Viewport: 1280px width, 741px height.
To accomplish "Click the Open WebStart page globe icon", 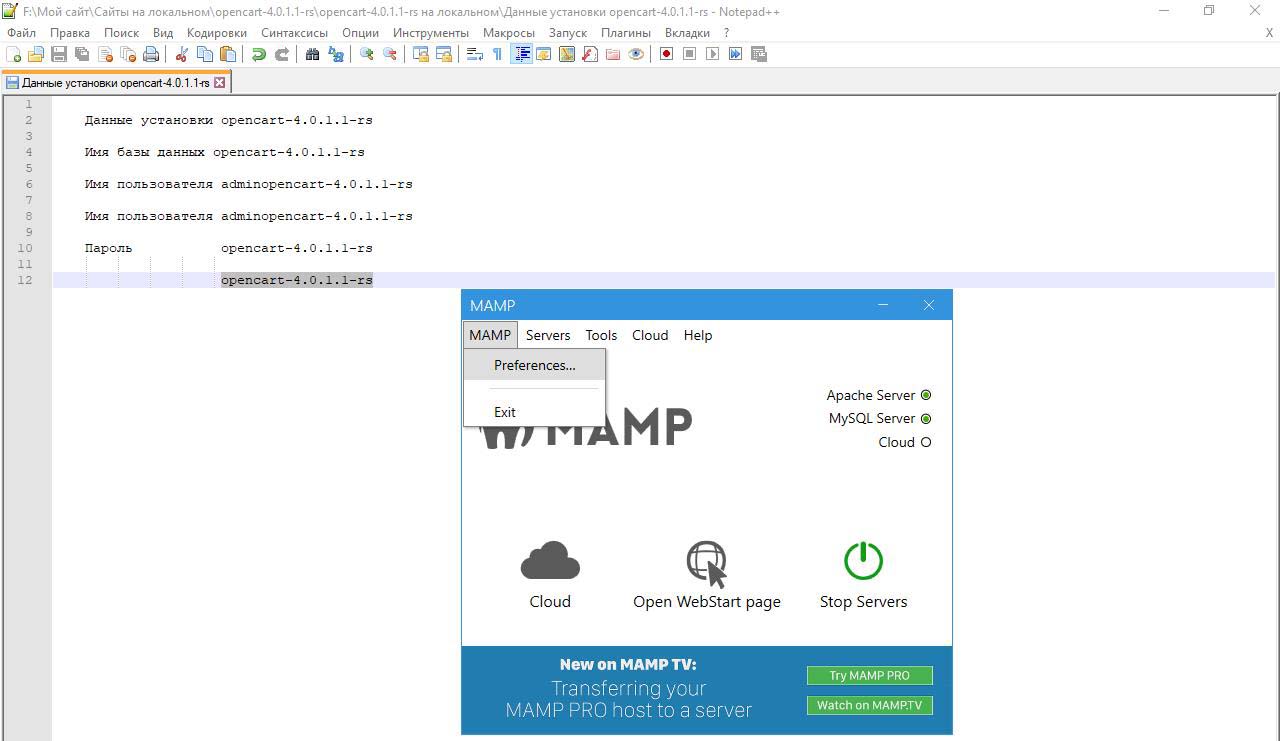I will tap(706, 565).
